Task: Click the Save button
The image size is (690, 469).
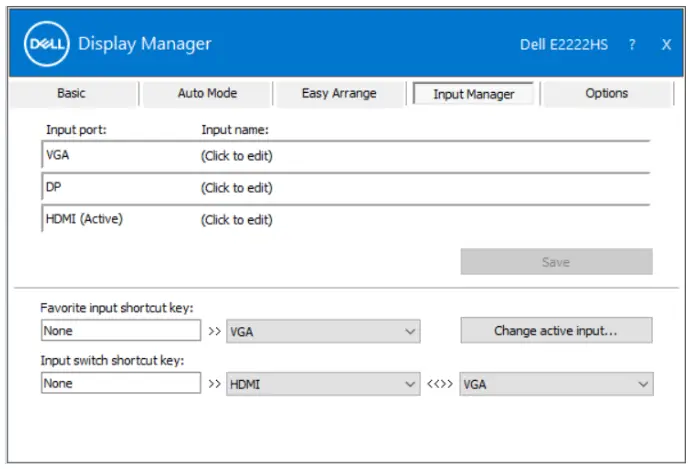Action: pos(556,262)
